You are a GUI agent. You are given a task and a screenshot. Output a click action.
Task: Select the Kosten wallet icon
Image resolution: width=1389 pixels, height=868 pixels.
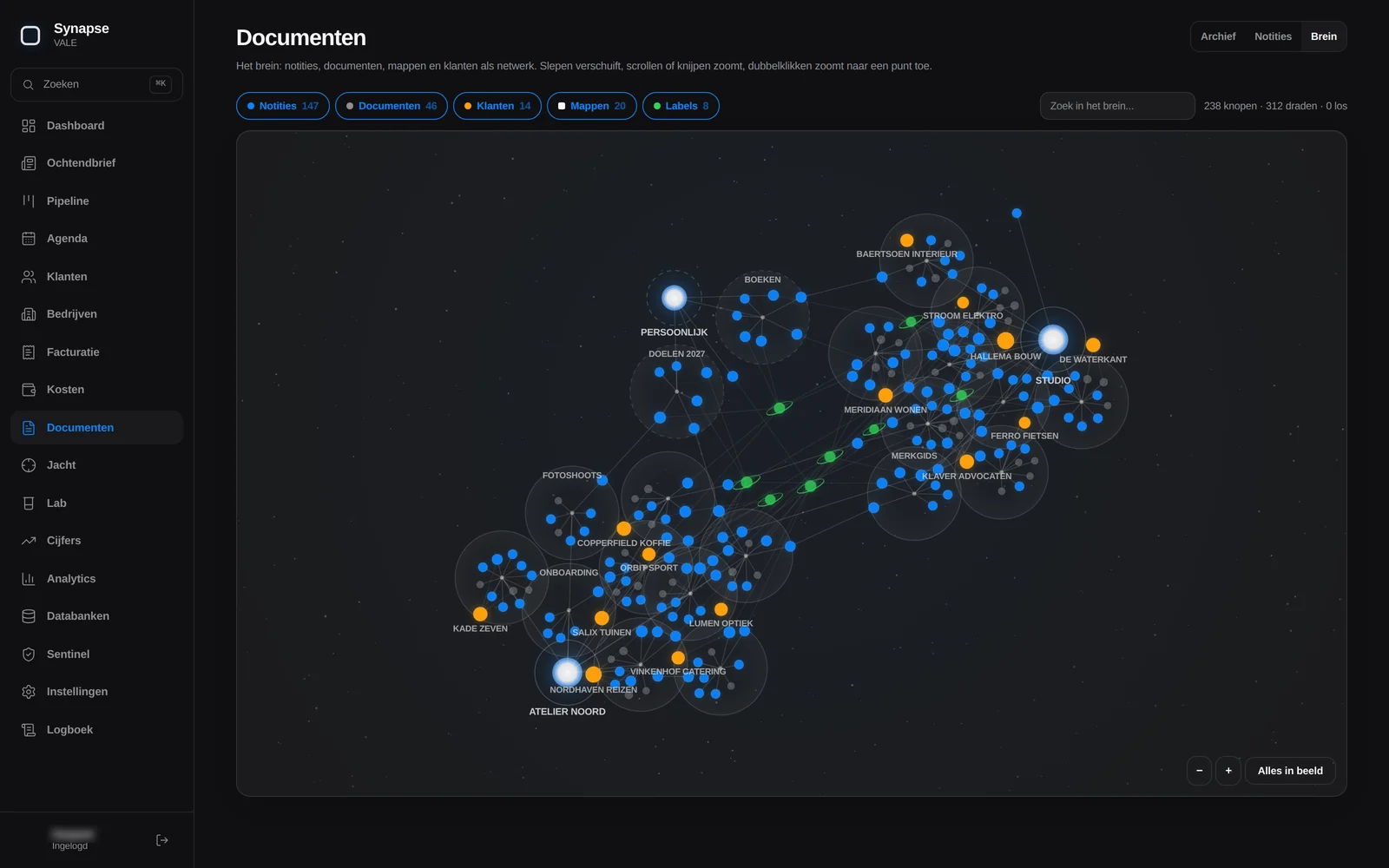(x=29, y=390)
